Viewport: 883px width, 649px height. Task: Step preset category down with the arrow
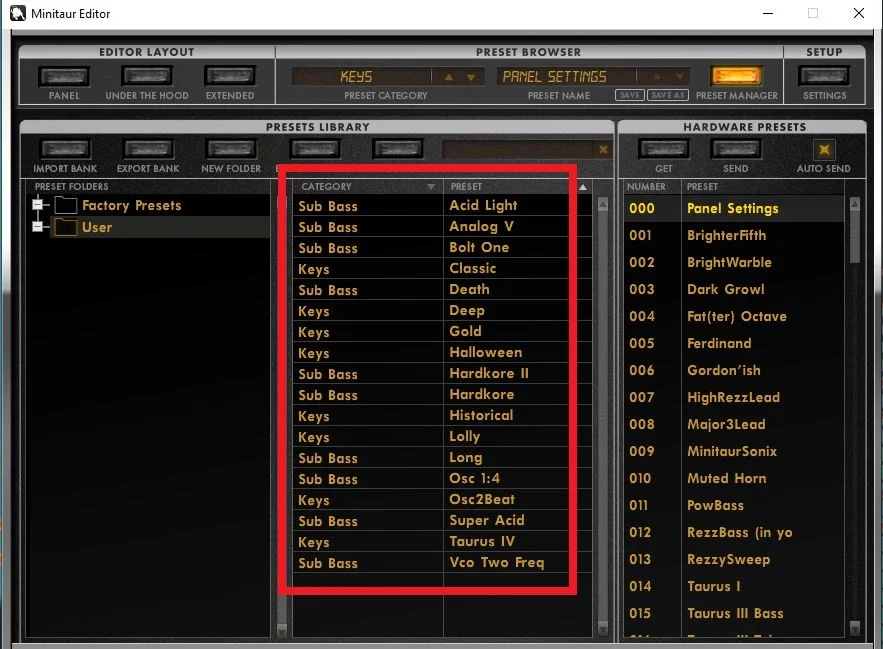coord(471,77)
